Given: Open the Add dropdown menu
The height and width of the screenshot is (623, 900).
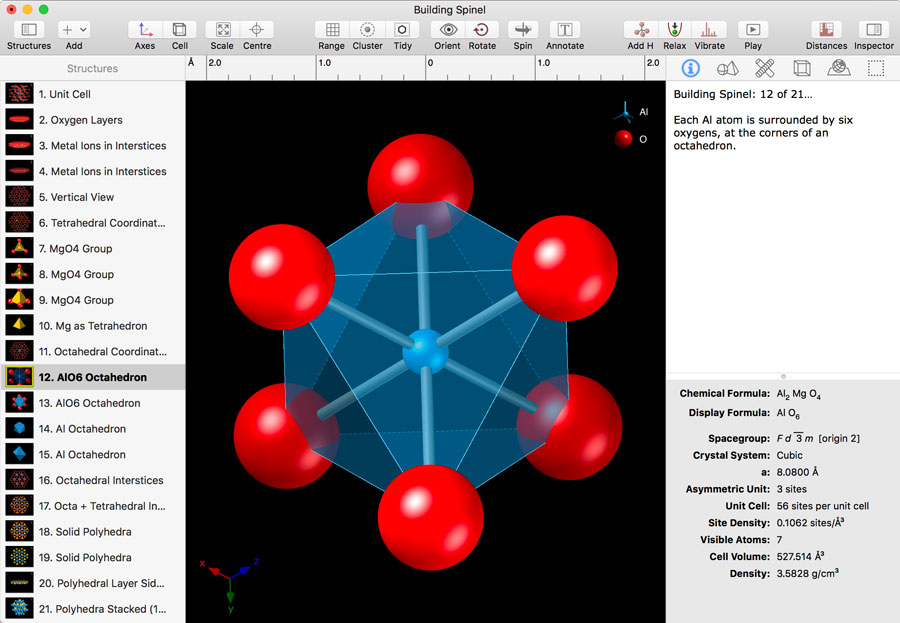Looking at the screenshot, I should click(x=74, y=30).
